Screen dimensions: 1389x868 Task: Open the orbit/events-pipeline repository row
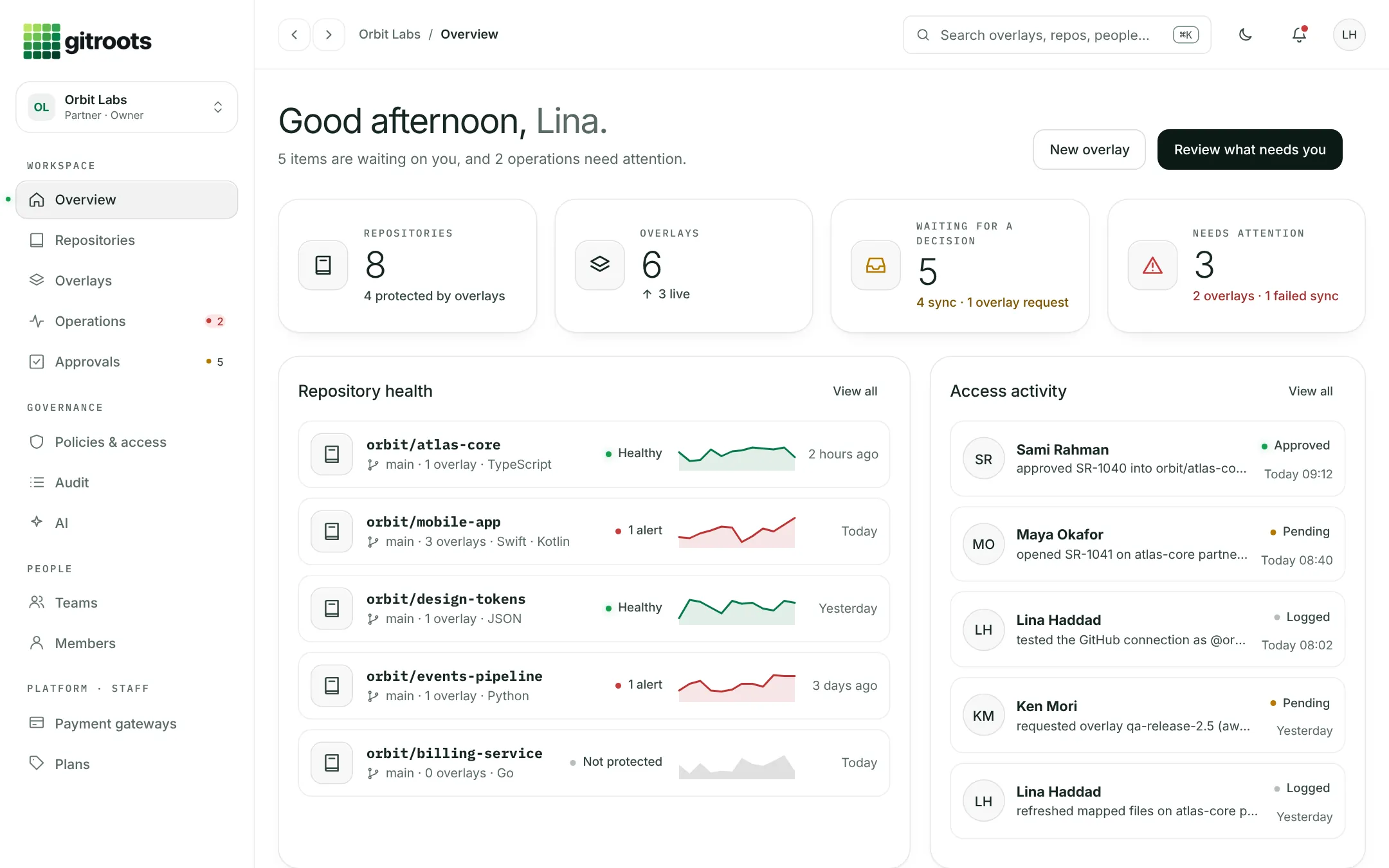click(594, 685)
